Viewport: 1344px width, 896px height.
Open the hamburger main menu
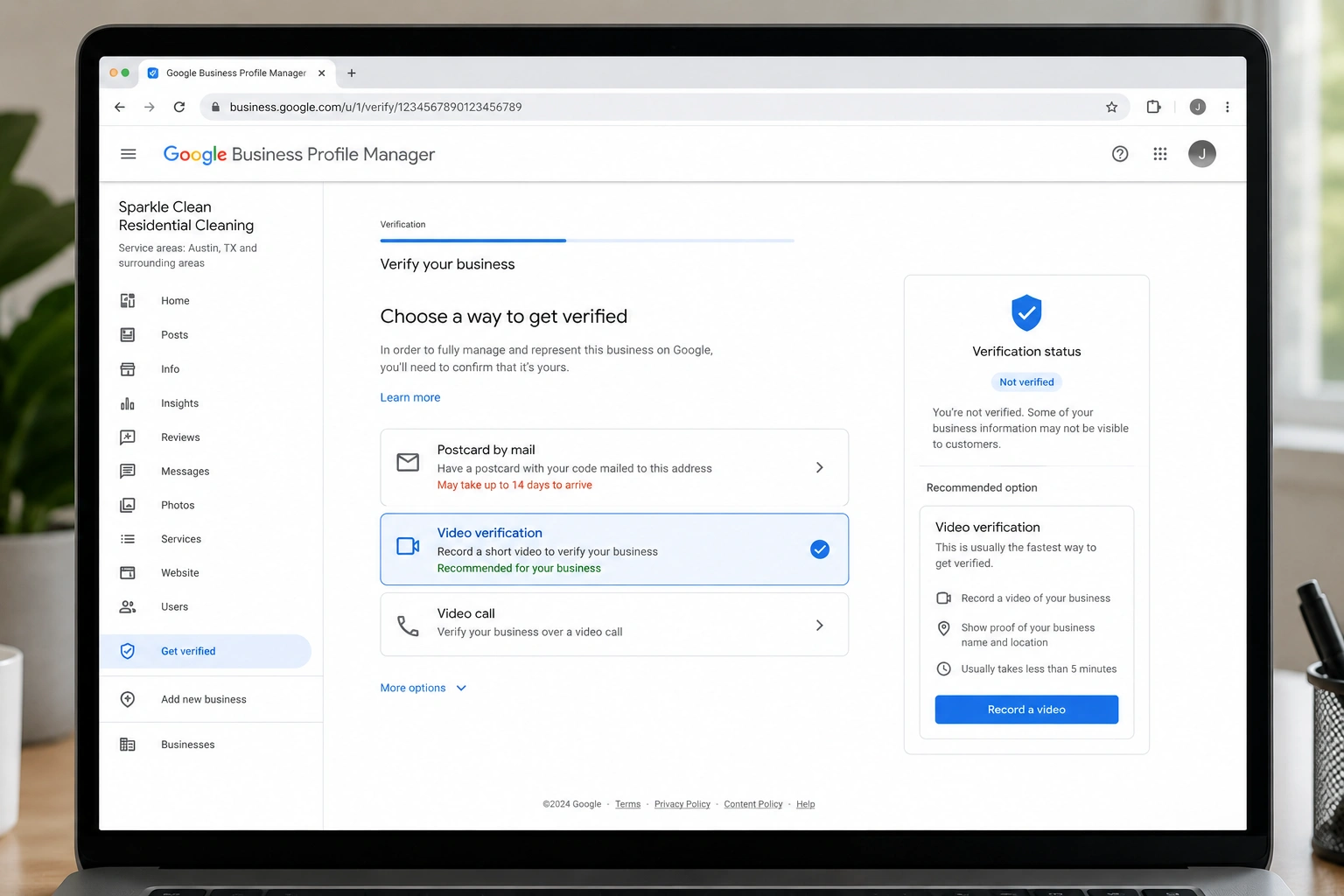point(129,154)
